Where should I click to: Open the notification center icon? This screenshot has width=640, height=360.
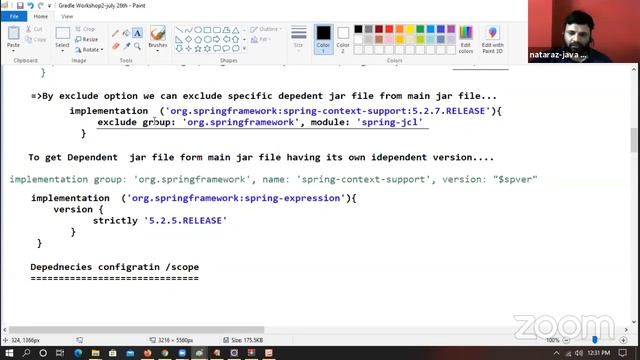click(x=623, y=353)
